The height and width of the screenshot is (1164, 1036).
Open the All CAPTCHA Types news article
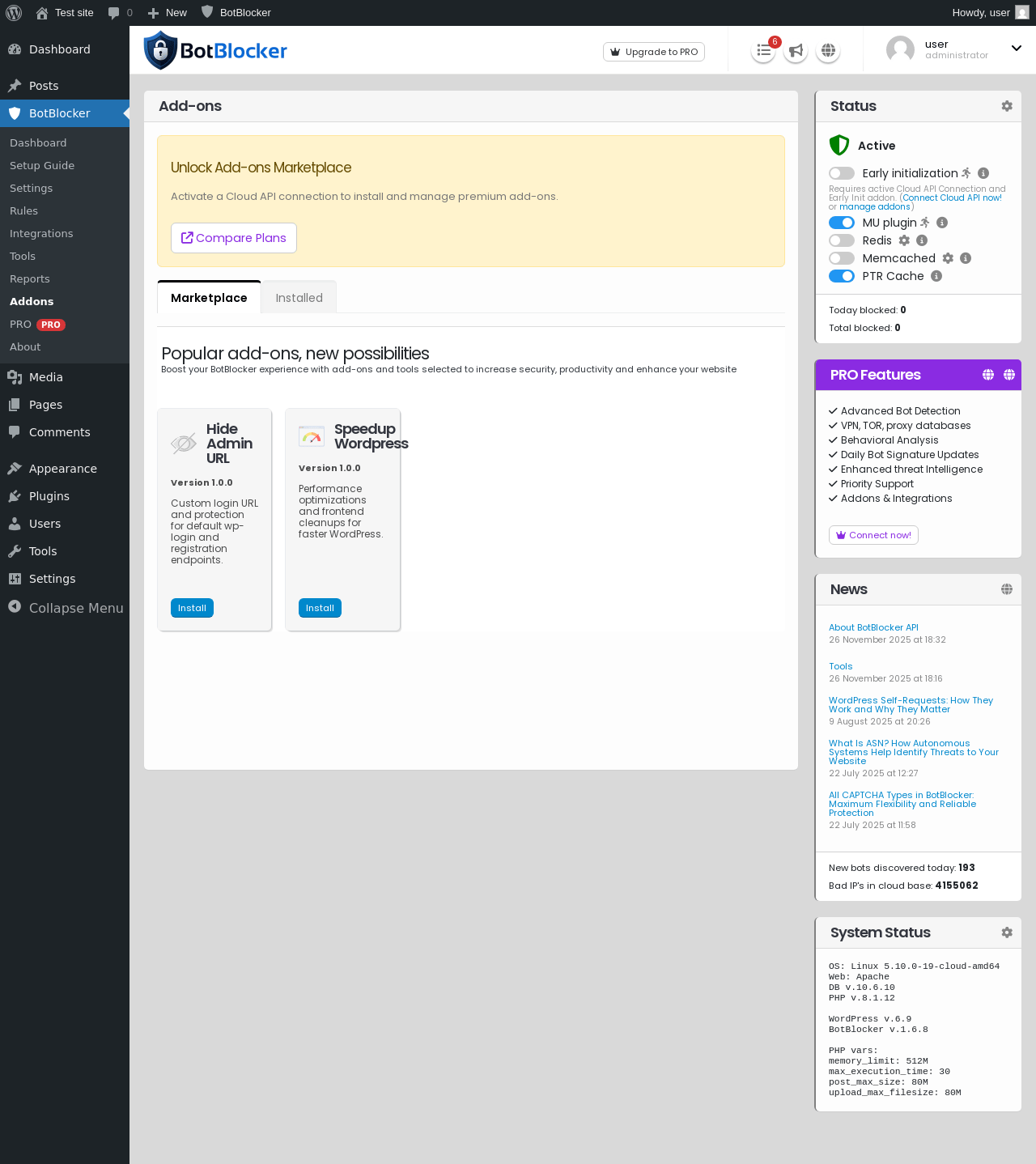click(902, 804)
